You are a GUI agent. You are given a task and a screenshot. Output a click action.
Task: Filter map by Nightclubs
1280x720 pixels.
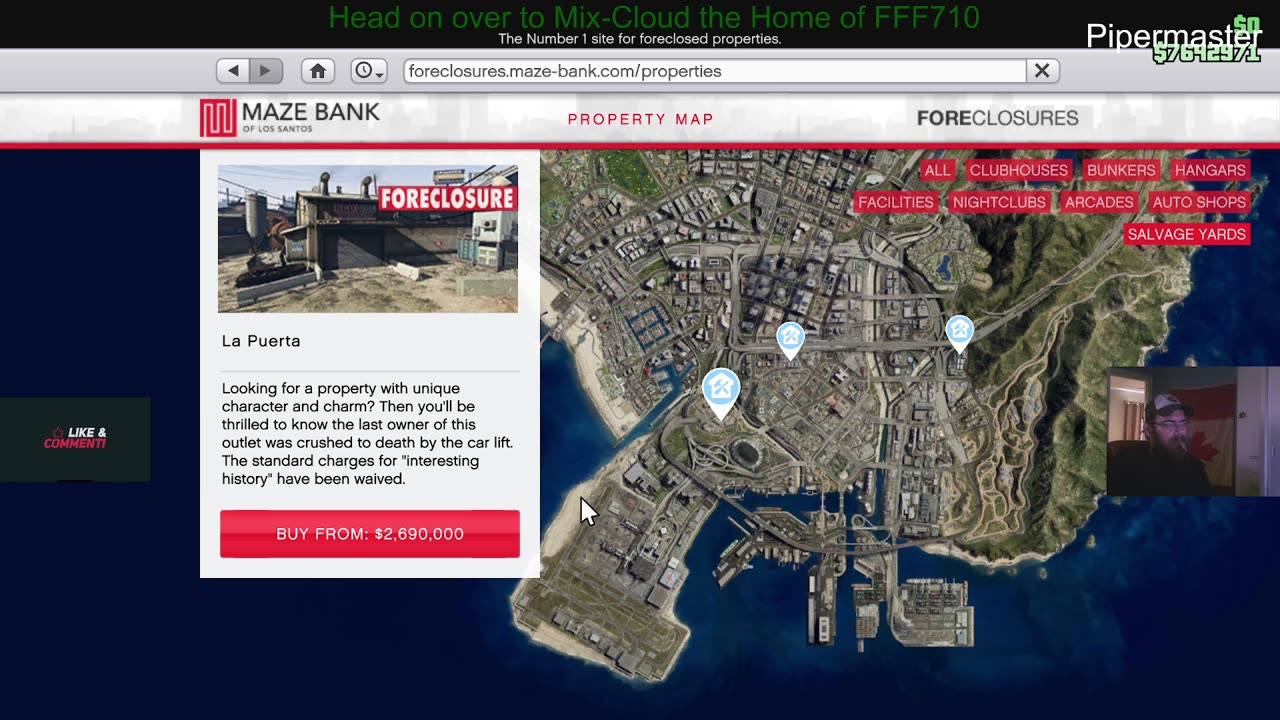pos(999,202)
